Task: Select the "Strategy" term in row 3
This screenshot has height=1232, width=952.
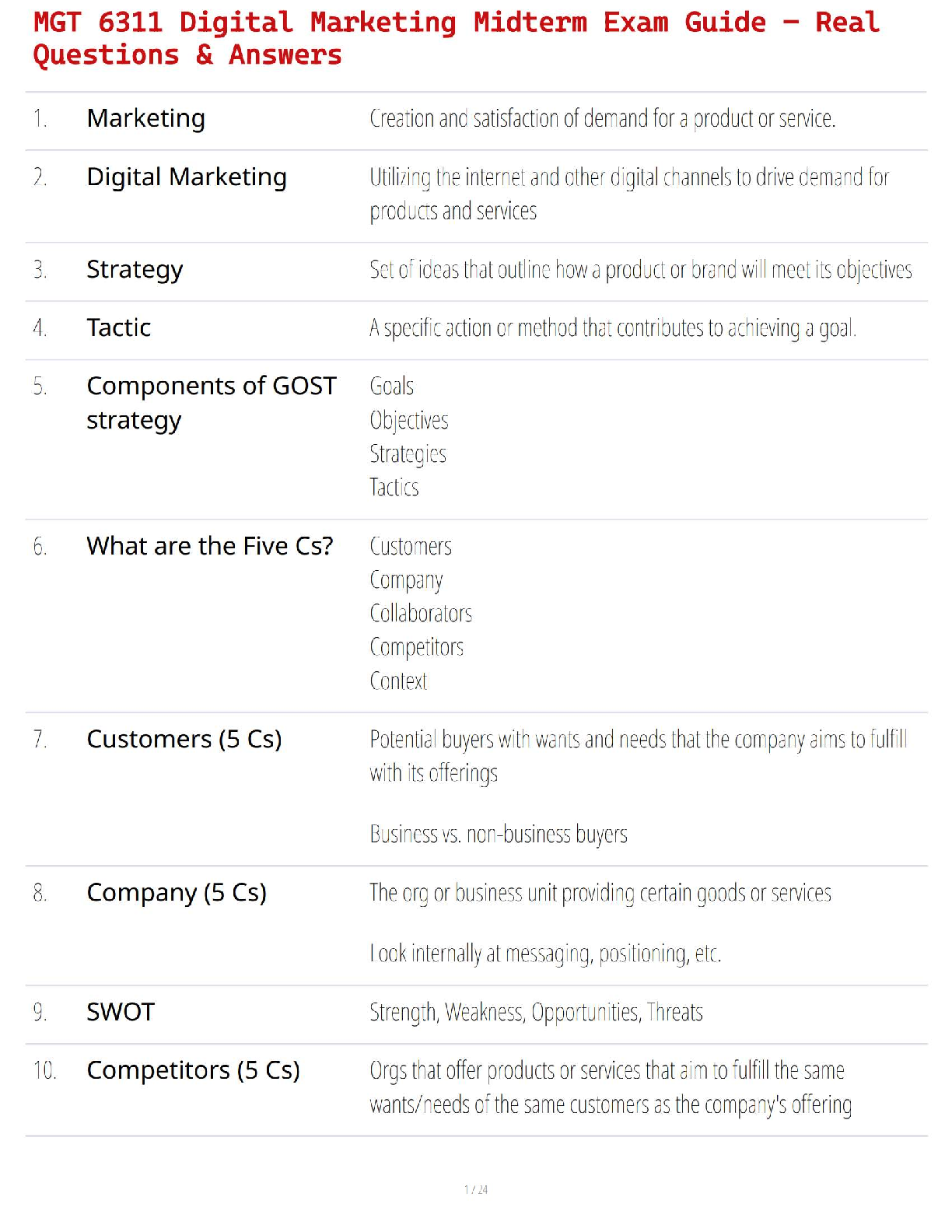Action: point(135,270)
